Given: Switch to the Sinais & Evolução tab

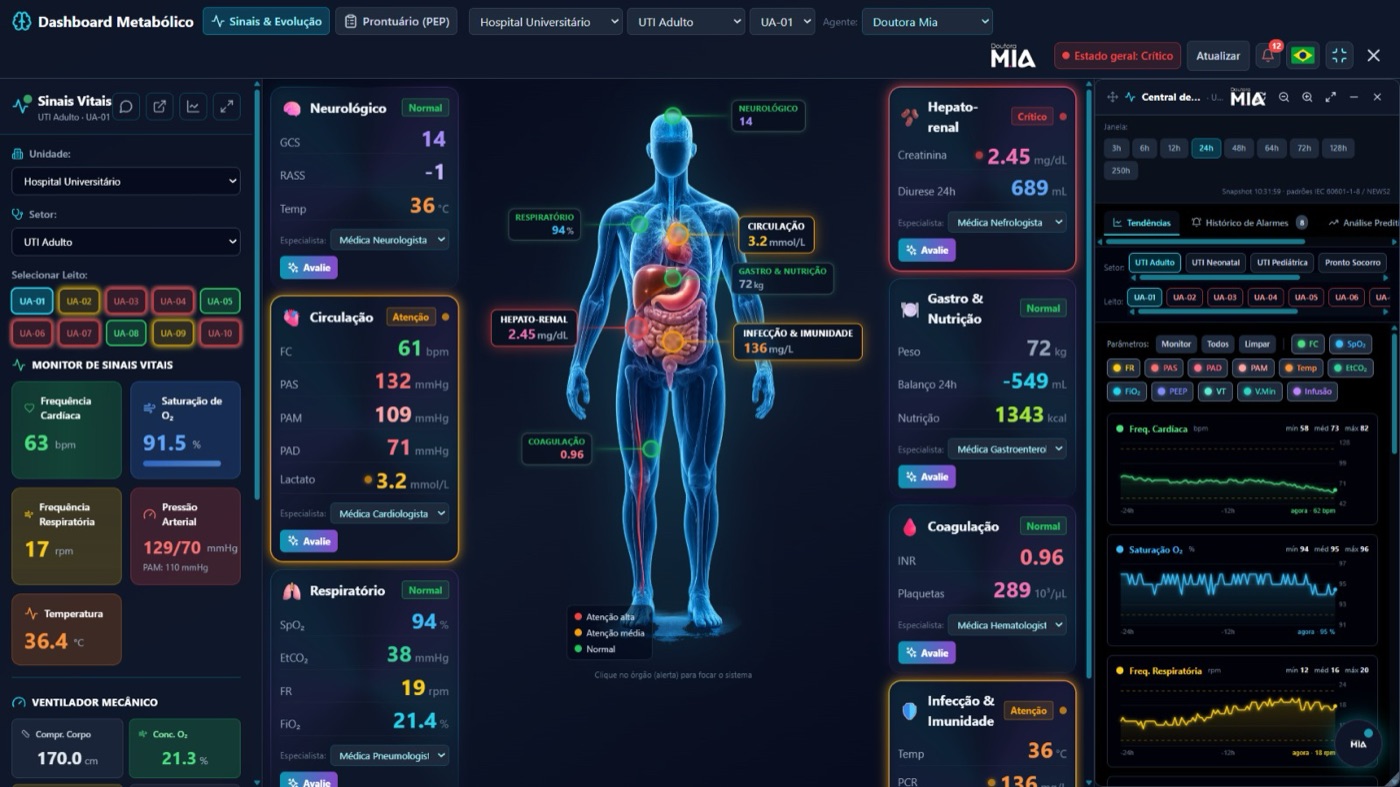Looking at the screenshot, I should (266, 22).
